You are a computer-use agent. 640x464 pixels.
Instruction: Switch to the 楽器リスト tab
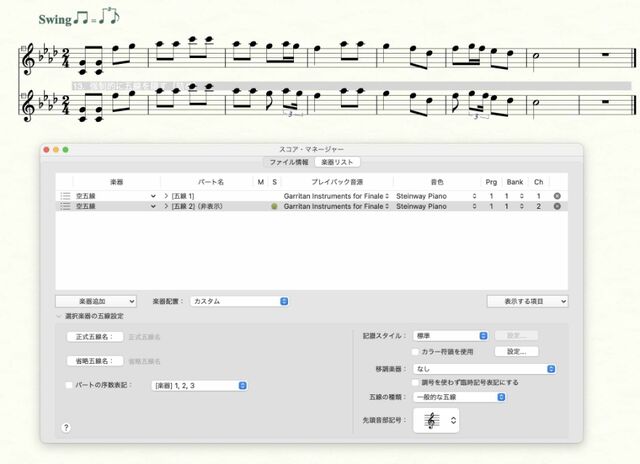tap(337, 162)
